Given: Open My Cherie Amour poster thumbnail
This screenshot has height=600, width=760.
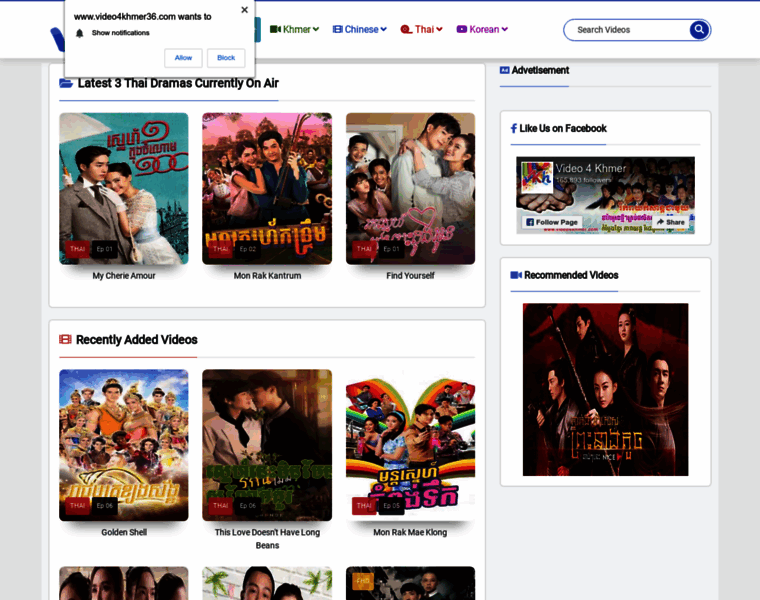Looking at the screenshot, I should (124, 189).
